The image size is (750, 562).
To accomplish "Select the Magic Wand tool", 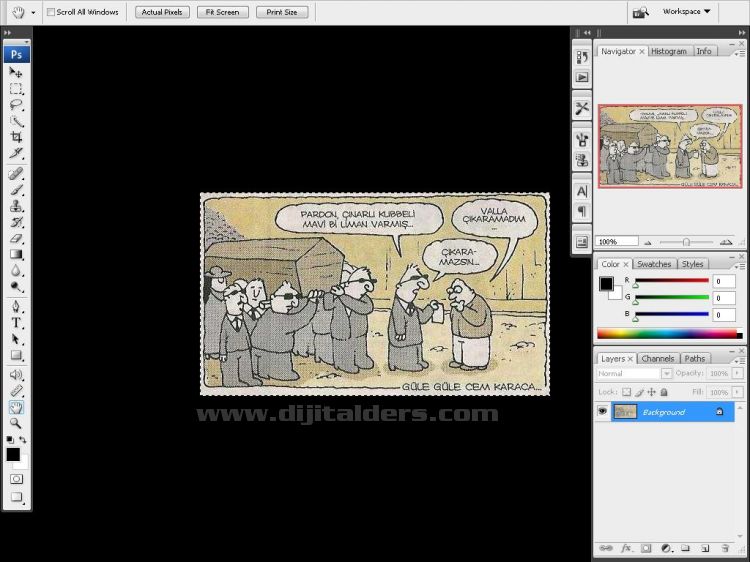I will [16, 121].
